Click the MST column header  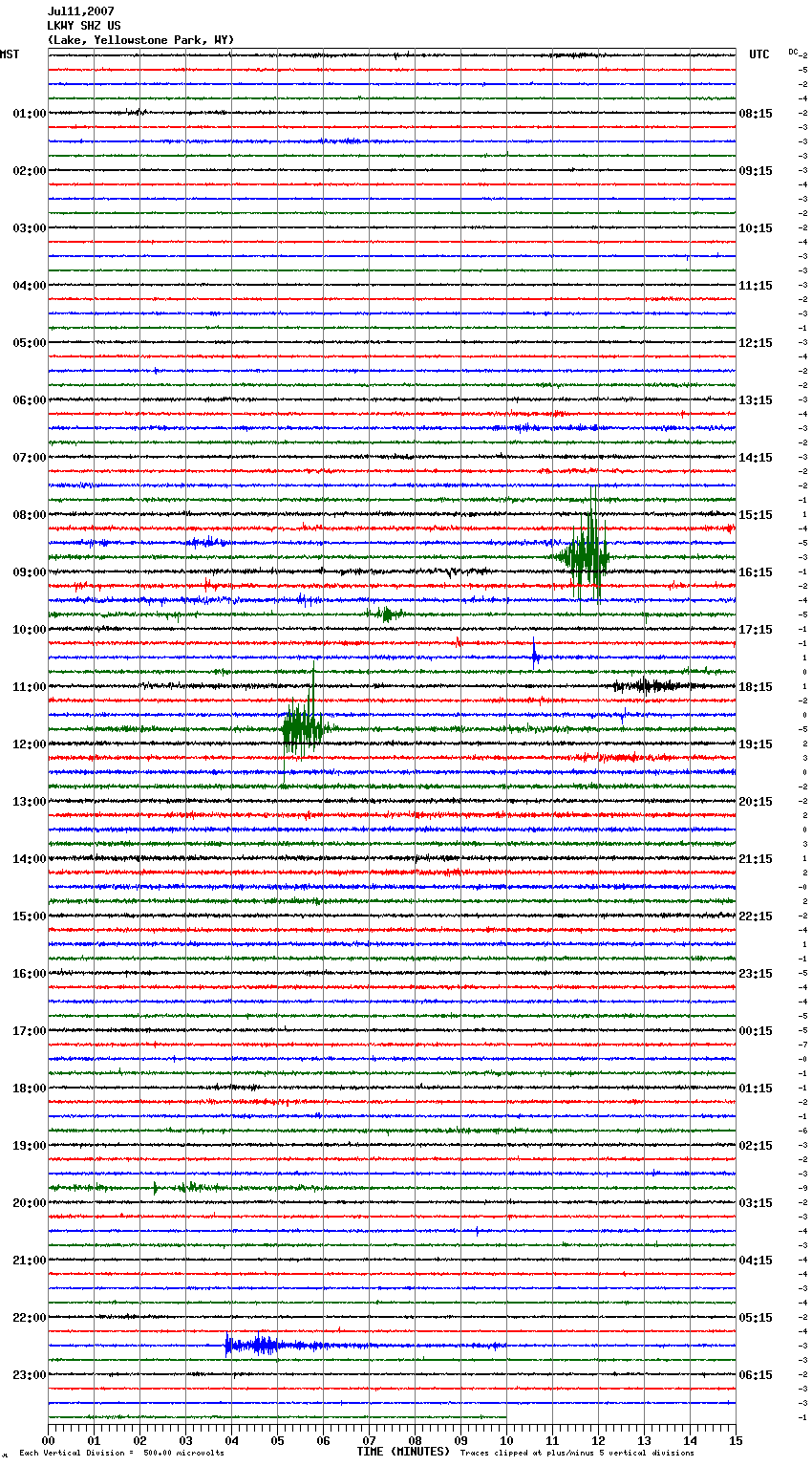point(10,54)
